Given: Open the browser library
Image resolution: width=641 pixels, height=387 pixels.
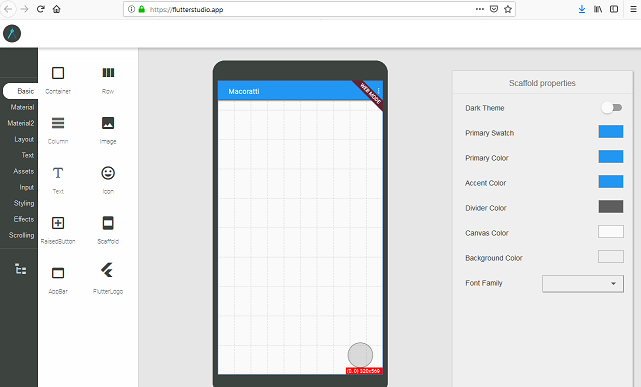Looking at the screenshot, I should click(598, 9).
